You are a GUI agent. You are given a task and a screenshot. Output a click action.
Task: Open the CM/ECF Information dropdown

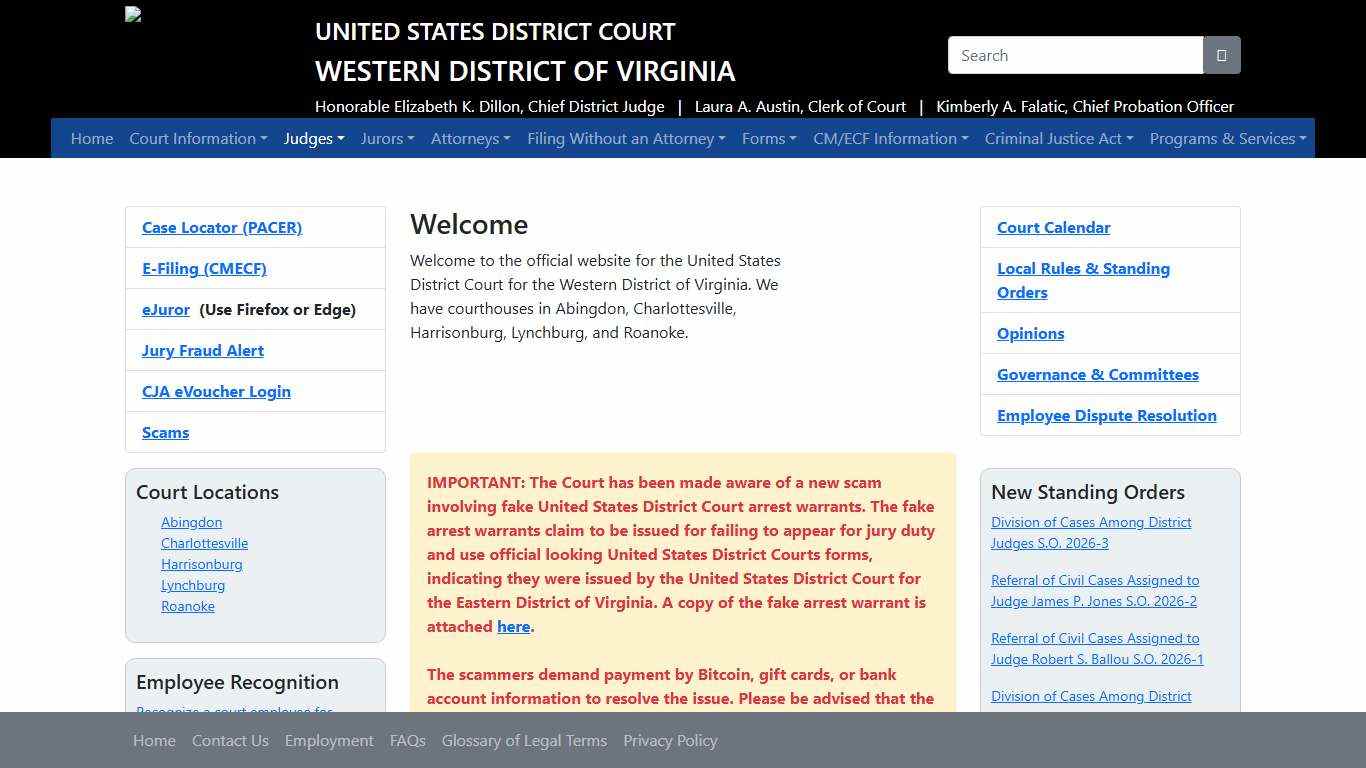(x=889, y=138)
